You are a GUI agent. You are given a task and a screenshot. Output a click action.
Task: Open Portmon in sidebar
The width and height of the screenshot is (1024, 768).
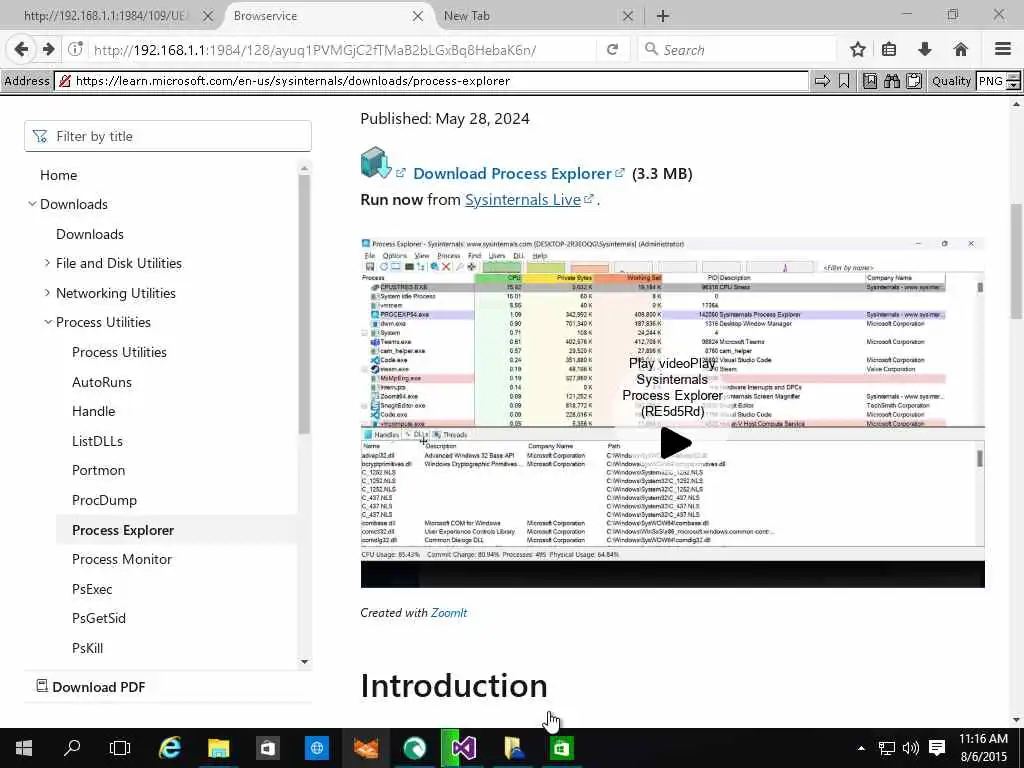click(x=98, y=470)
